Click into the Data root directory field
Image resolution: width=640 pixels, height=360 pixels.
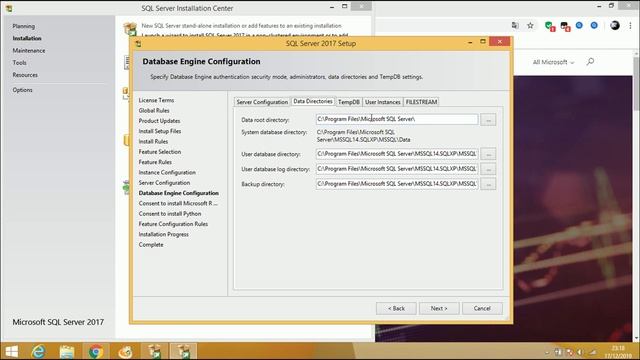397,119
